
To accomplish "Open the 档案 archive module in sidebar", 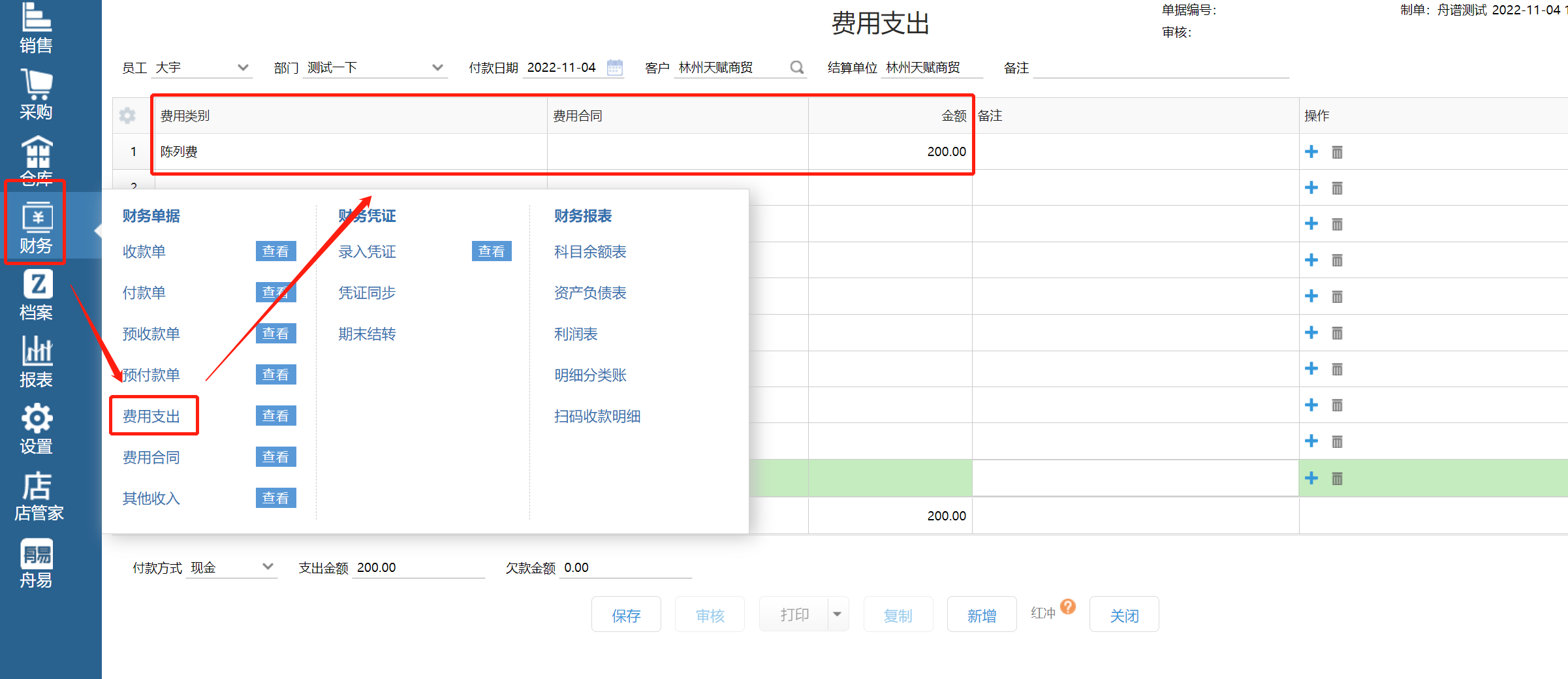I will tap(37, 295).
